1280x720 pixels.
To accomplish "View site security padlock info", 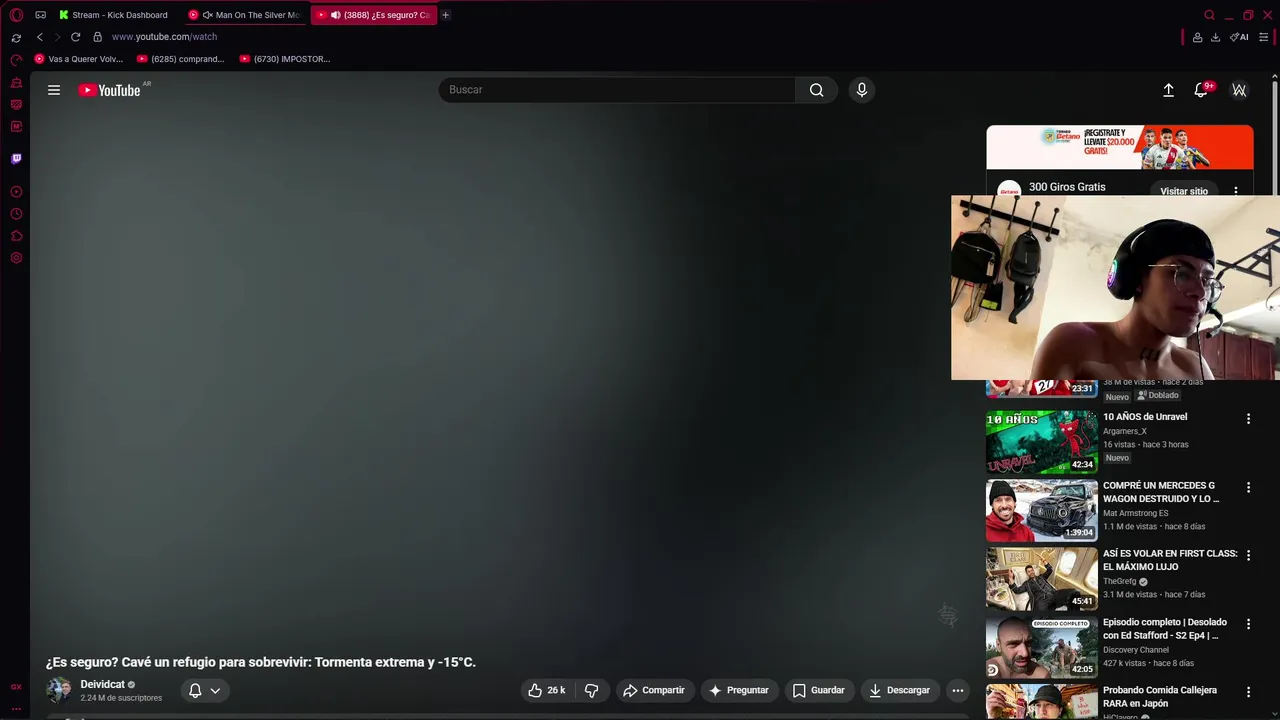I will click(97, 37).
